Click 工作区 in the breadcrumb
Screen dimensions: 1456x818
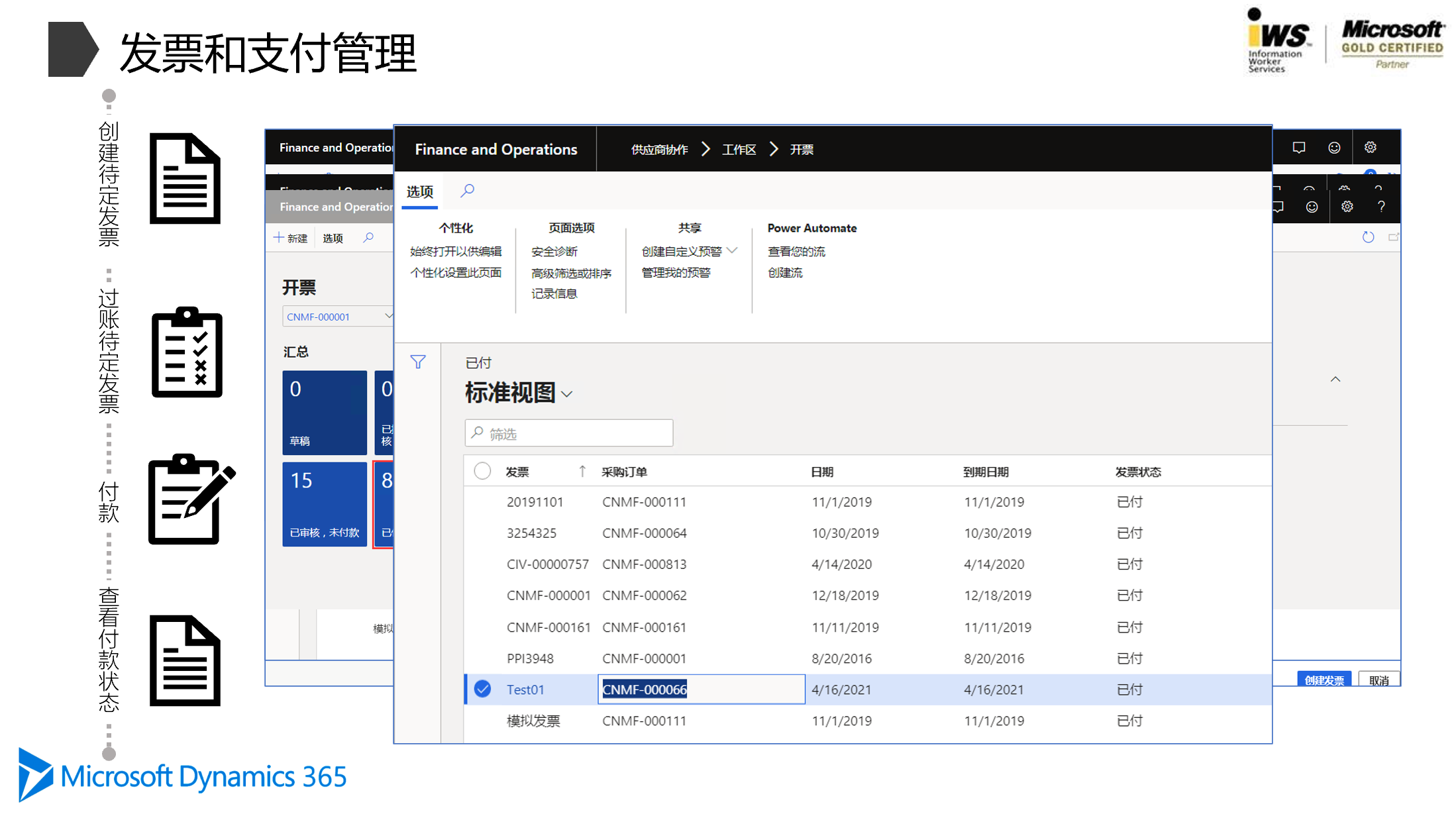coord(739,150)
